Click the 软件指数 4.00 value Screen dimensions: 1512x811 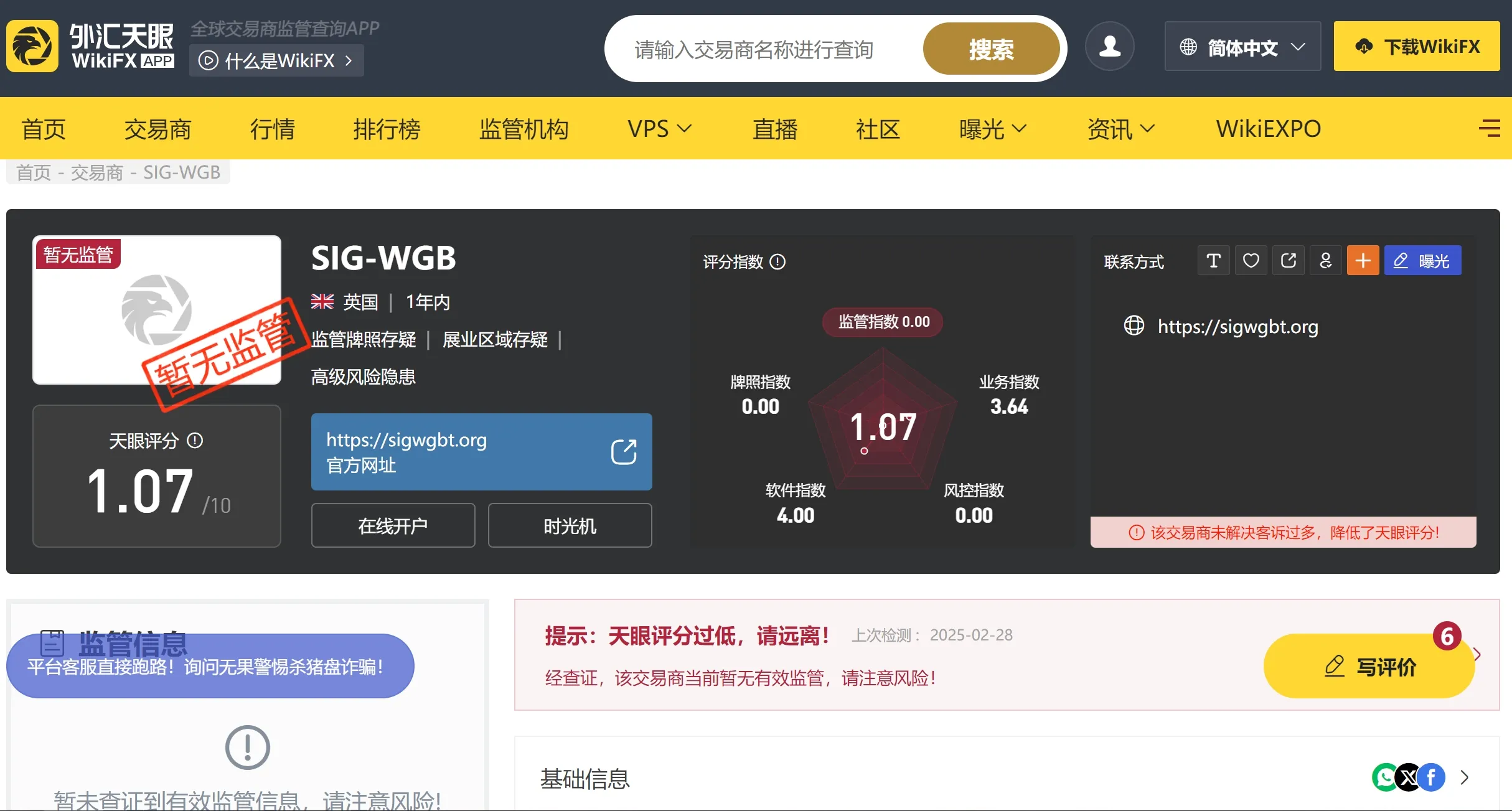pyautogui.click(x=796, y=515)
